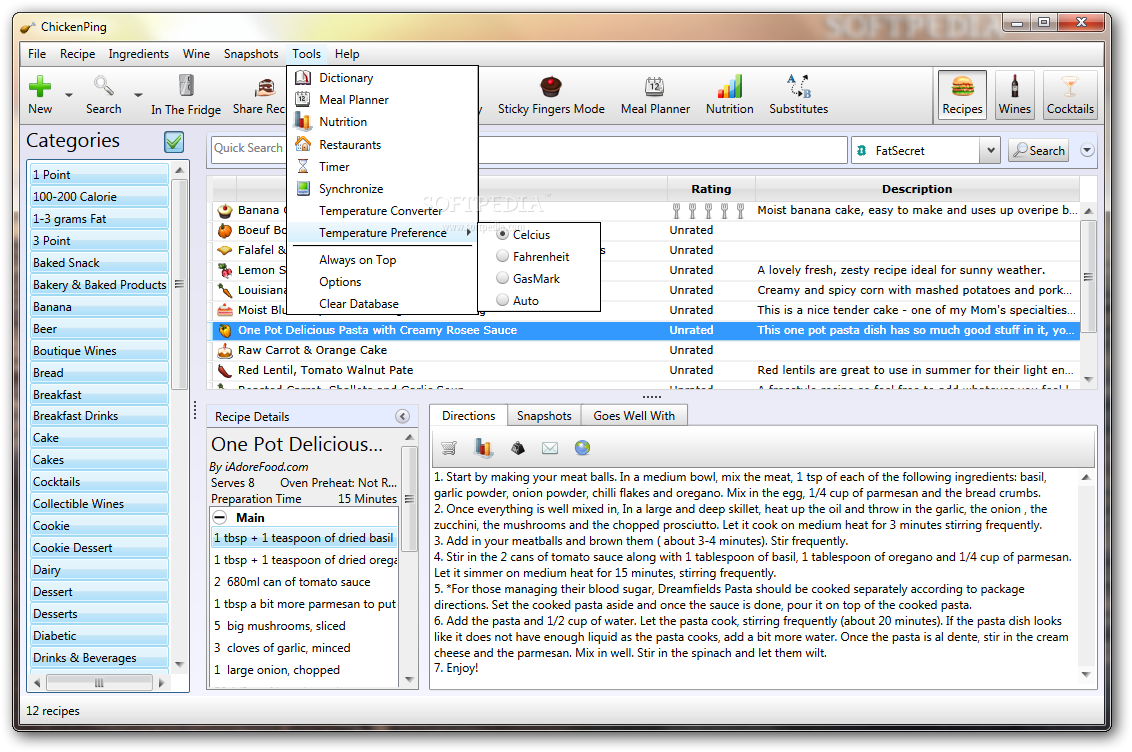Click the Share Recipe cake icon
1132x752 pixels.
click(x=265, y=87)
